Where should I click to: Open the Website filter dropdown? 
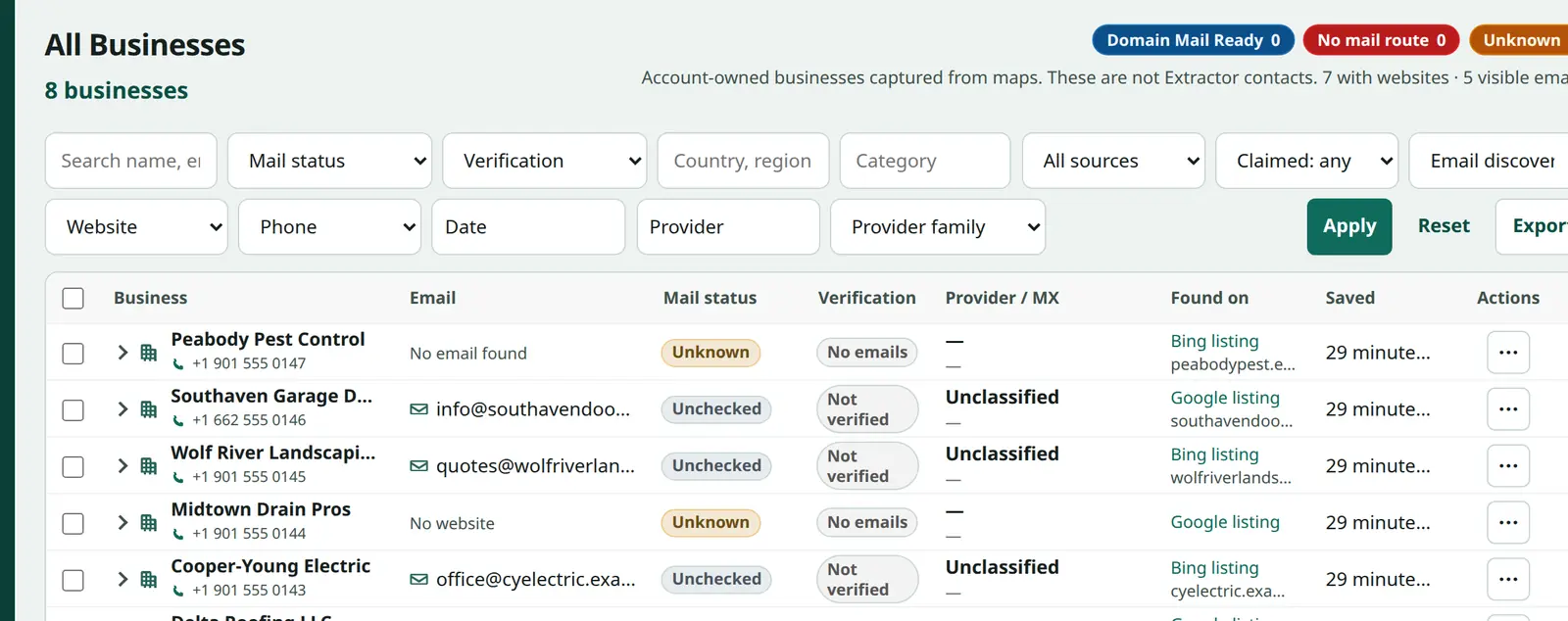pyautogui.click(x=136, y=227)
